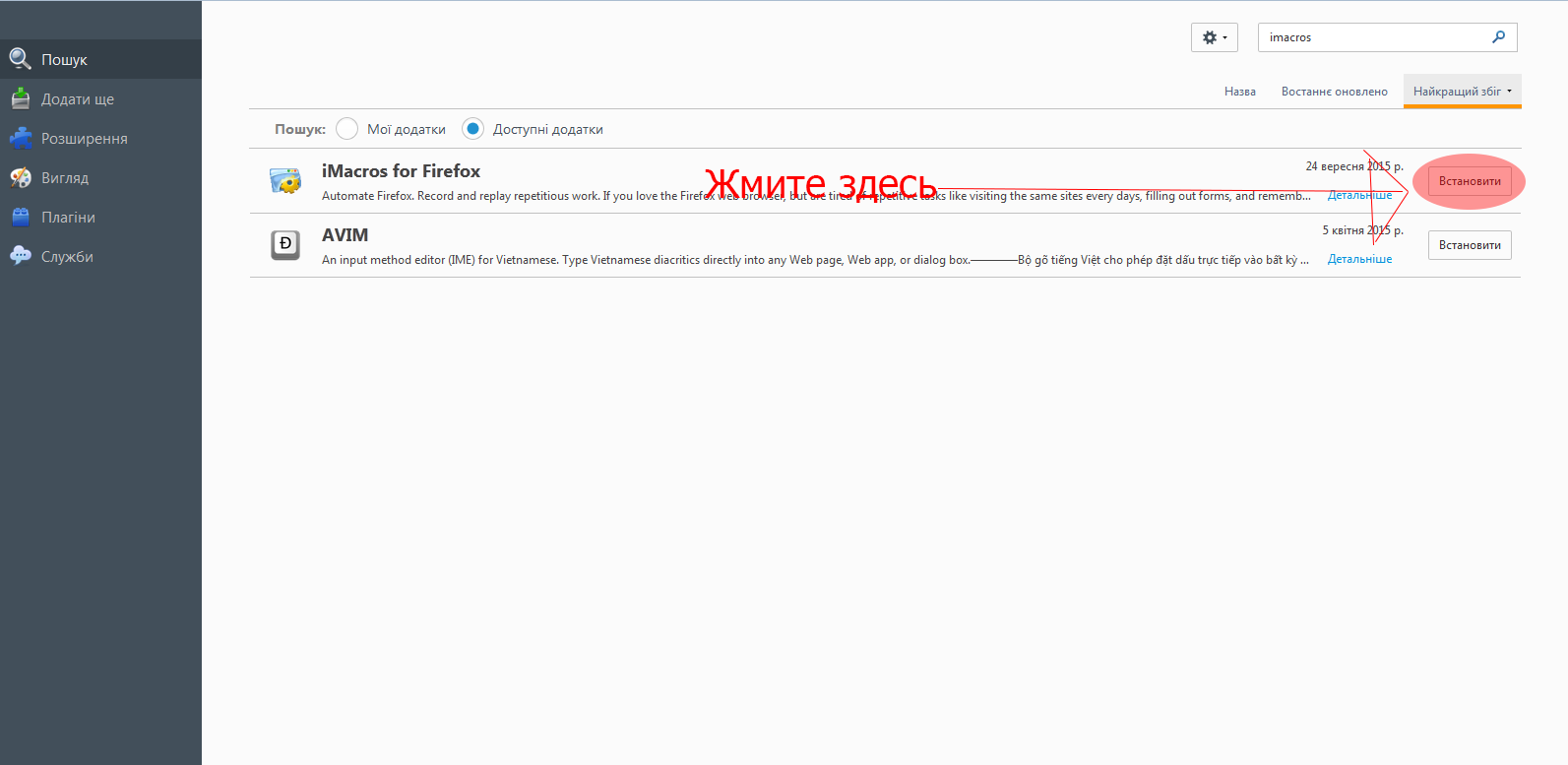Click the AVIM add-on icon

click(x=285, y=244)
